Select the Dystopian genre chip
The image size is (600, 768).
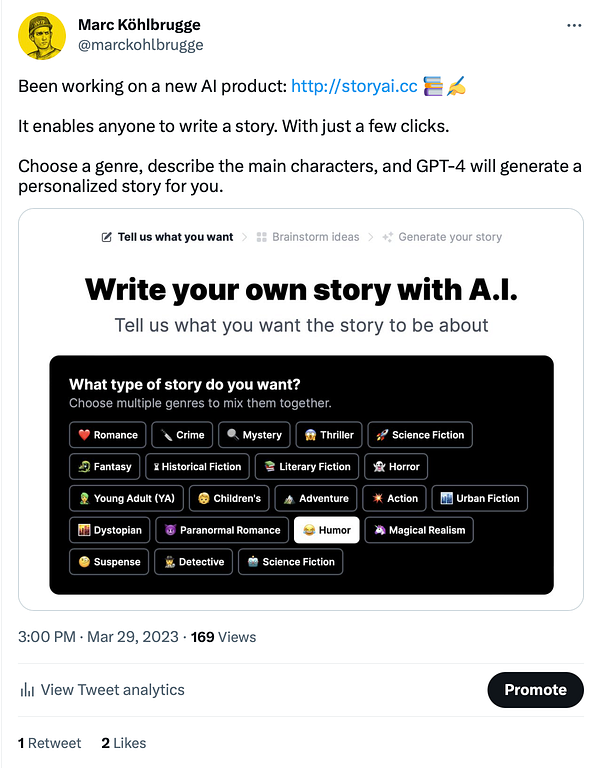click(112, 530)
